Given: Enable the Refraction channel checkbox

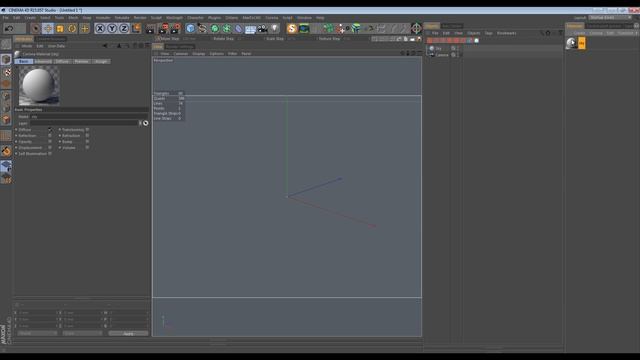Looking at the screenshot, I should pos(87,136).
